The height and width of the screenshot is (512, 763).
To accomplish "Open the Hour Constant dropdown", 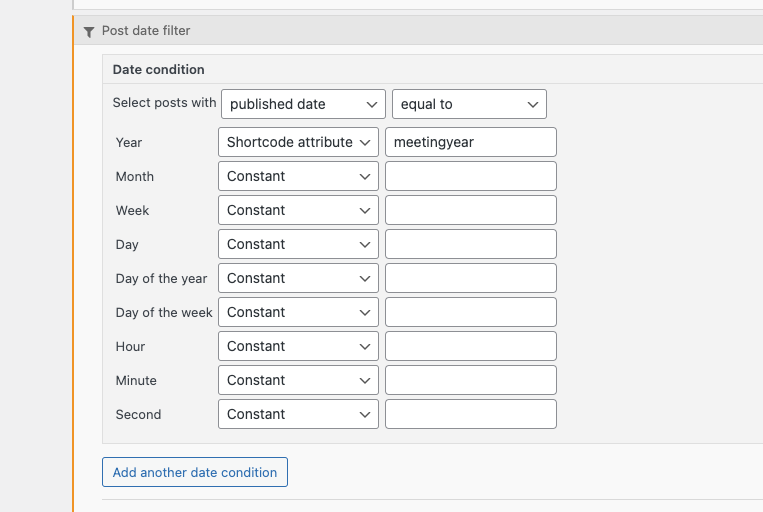I will (x=298, y=346).
